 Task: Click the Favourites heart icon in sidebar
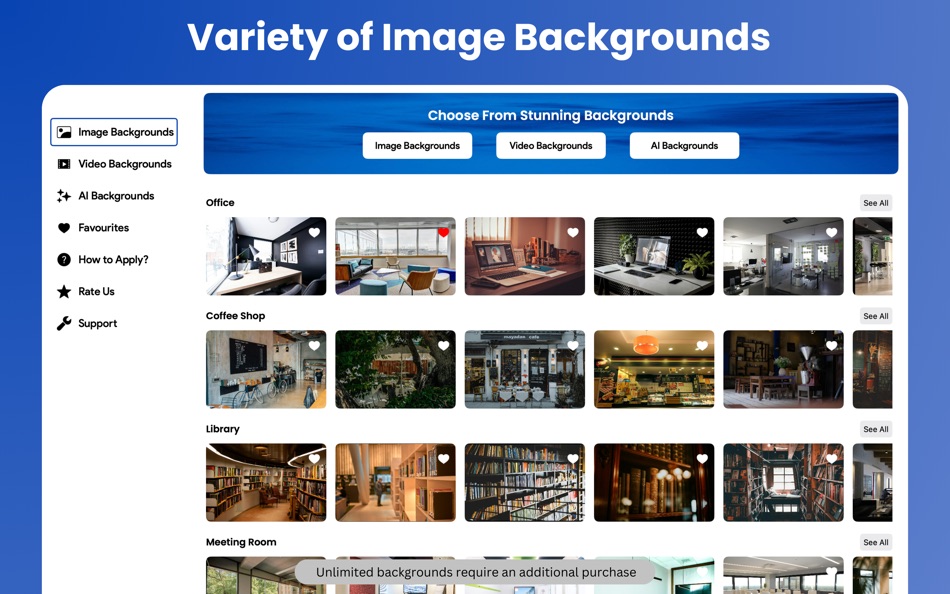64,228
